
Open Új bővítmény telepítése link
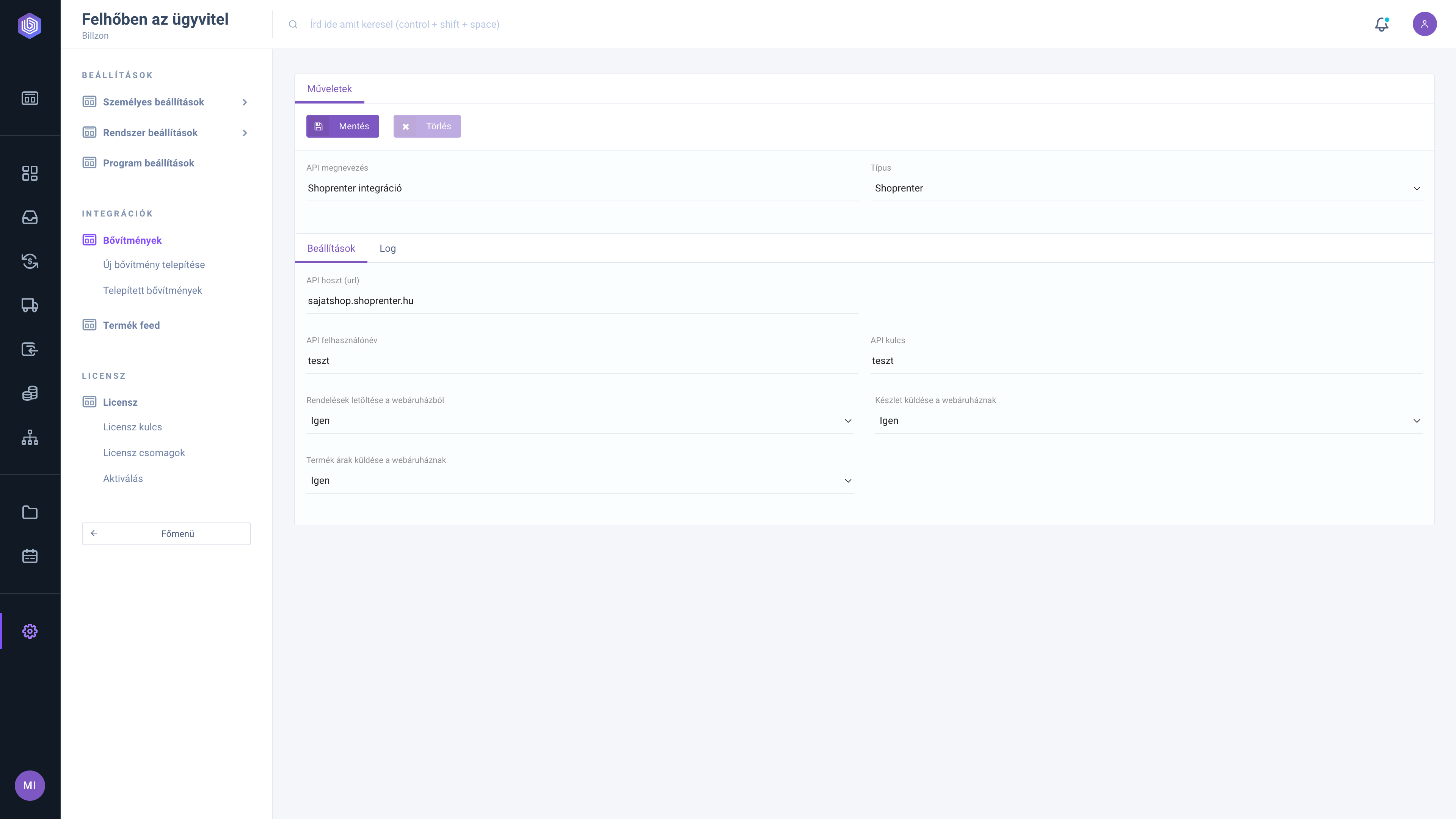click(x=154, y=265)
